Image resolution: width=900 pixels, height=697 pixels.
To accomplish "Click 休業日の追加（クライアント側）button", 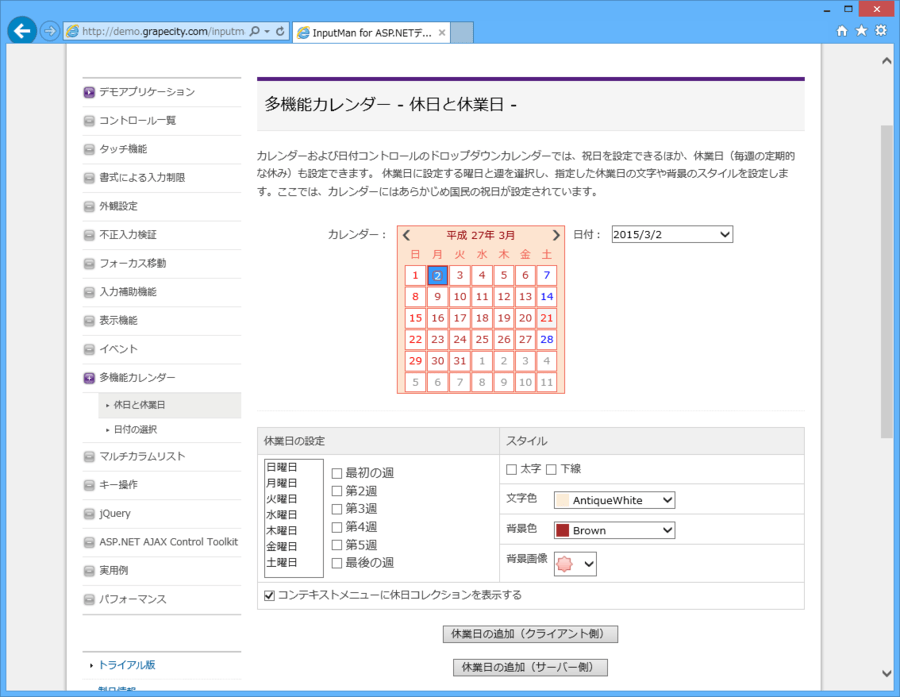I will click(530, 634).
